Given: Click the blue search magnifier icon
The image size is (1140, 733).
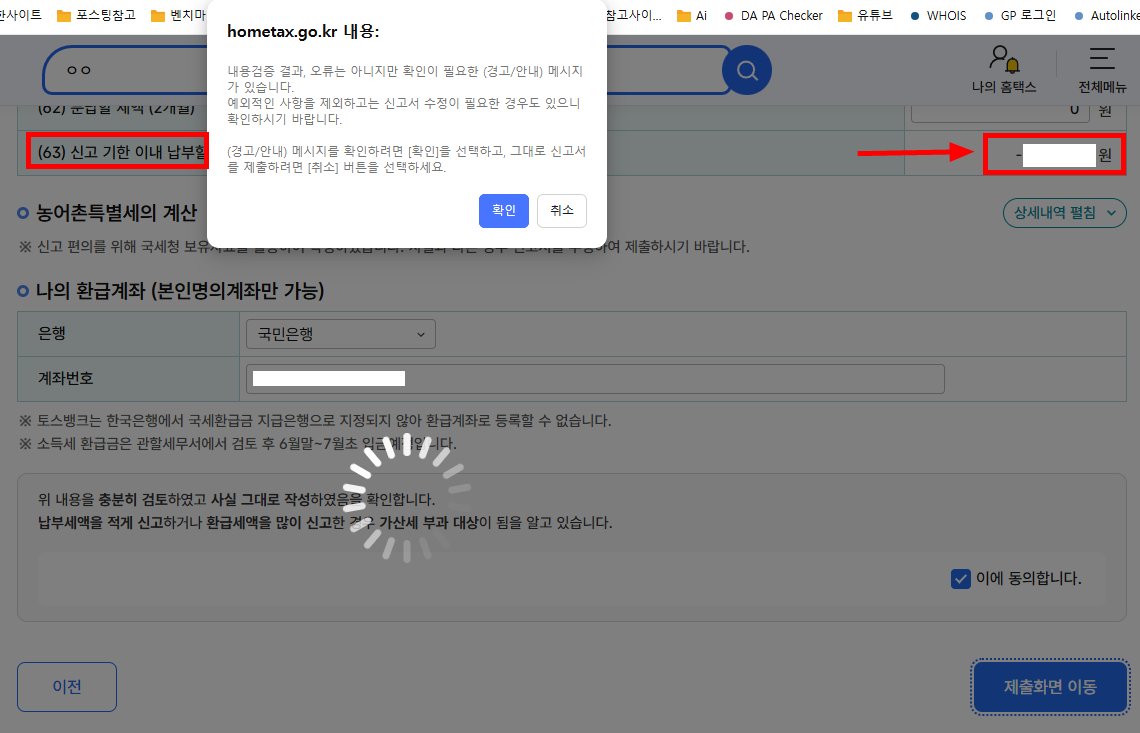Looking at the screenshot, I should [x=746, y=70].
